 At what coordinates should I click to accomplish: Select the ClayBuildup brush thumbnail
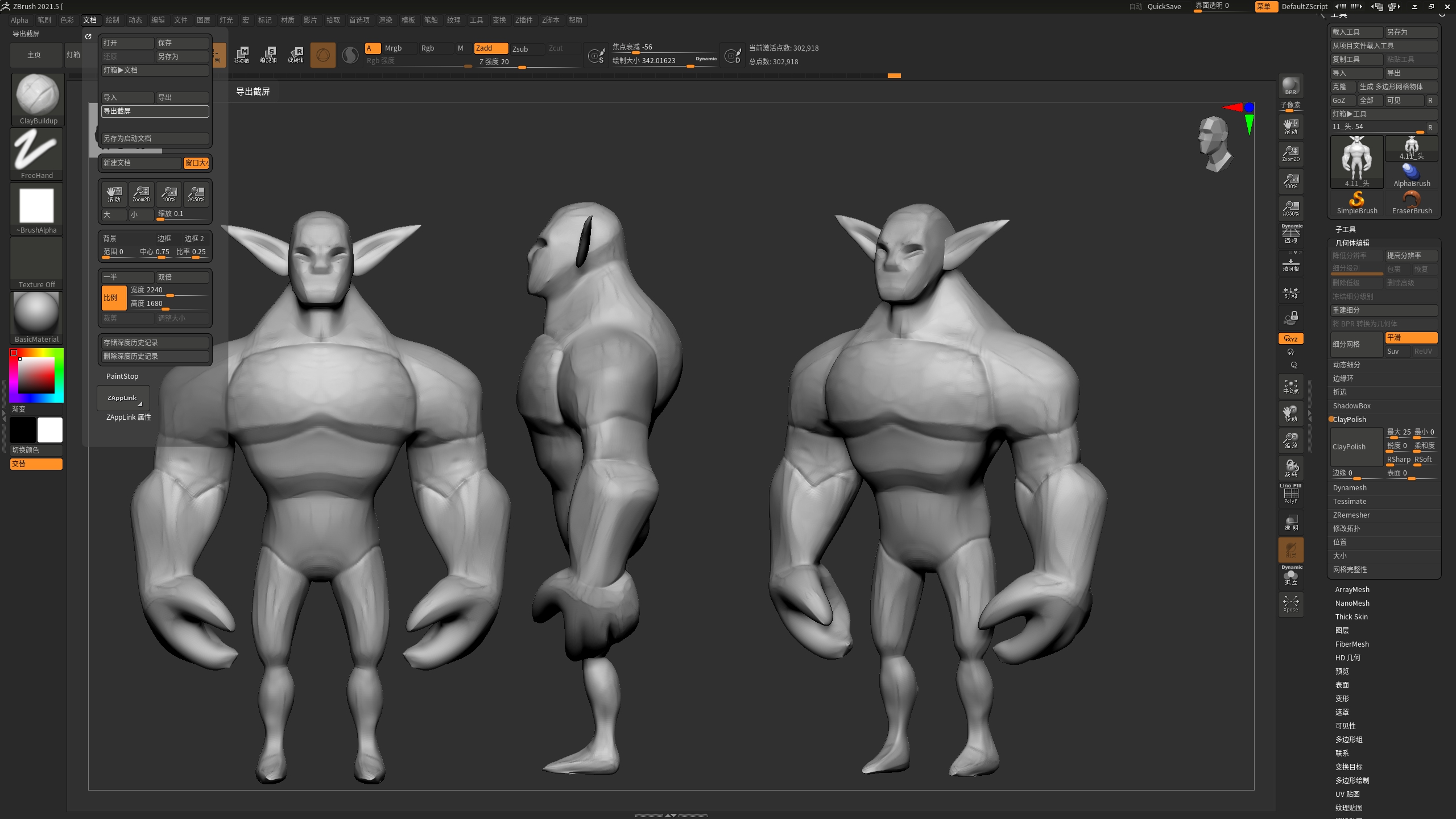click(37, 99)
